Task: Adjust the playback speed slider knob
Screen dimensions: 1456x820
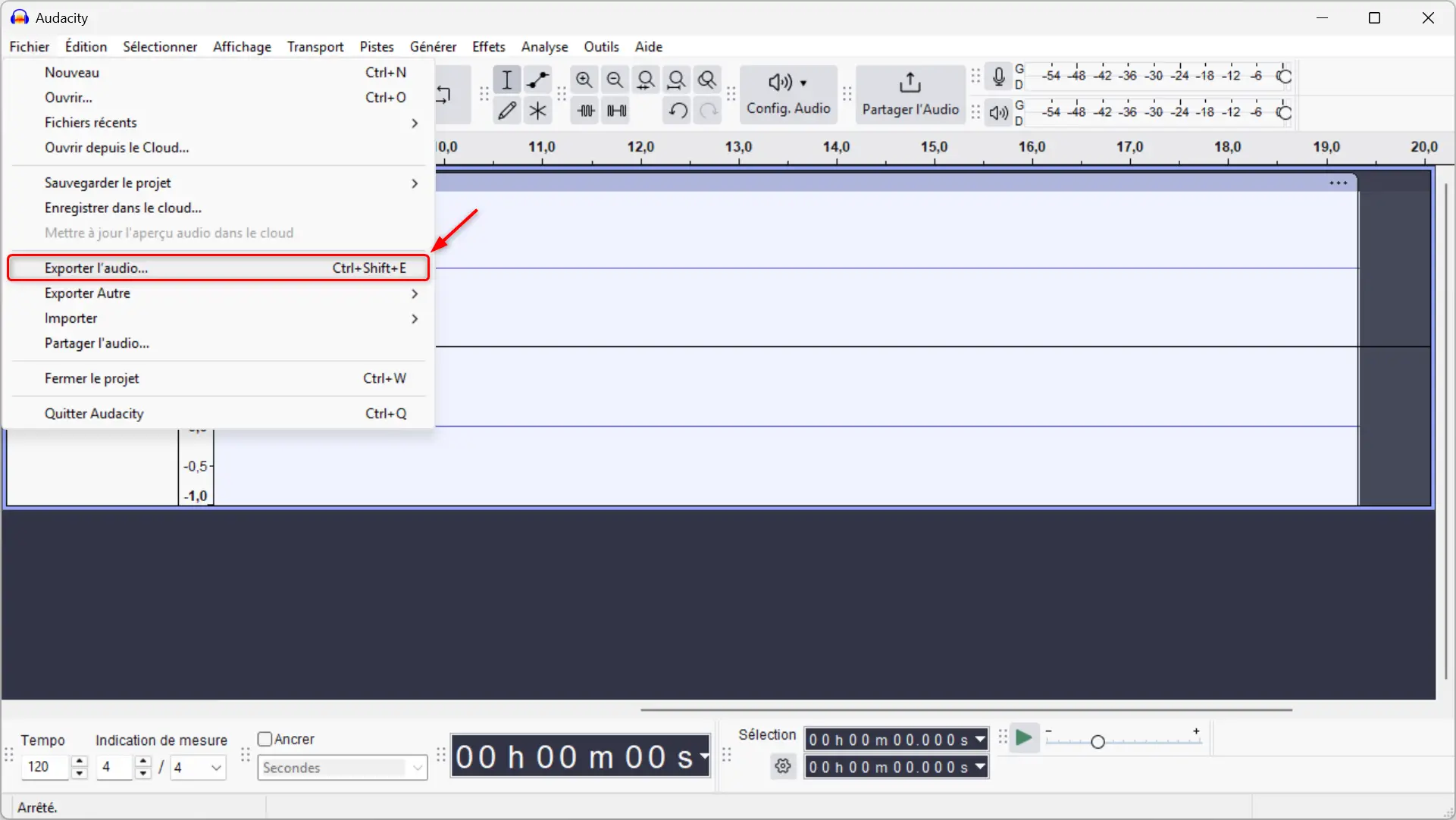Action: tap(1097, 742)
